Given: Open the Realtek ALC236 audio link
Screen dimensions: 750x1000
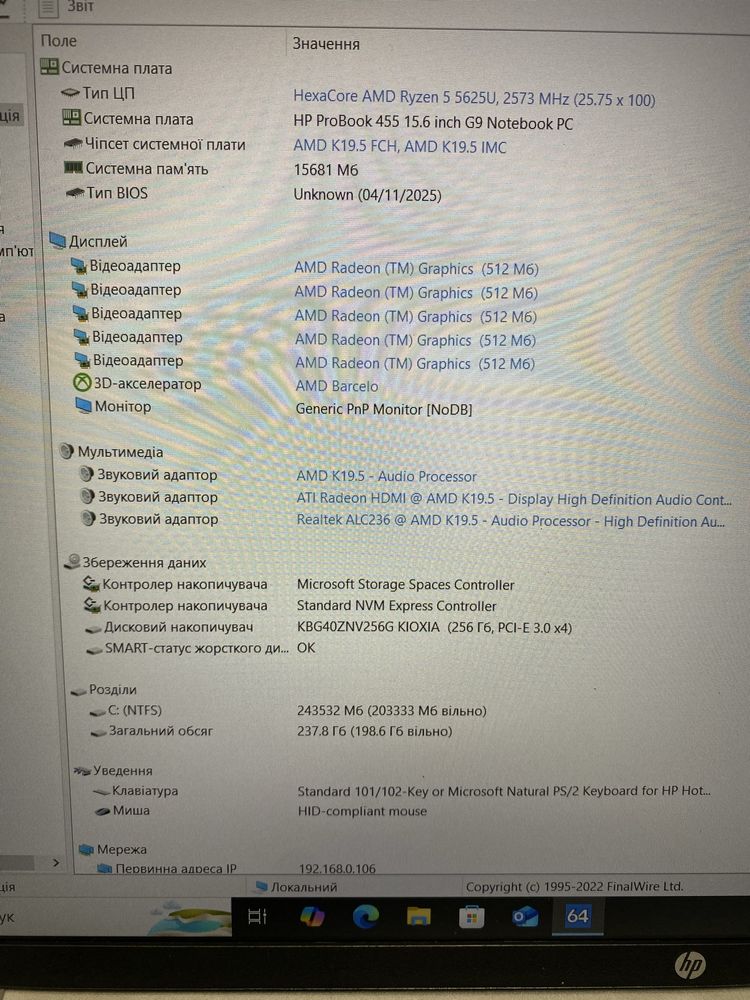Looking at the screenshot, I should (x=511, y=520).
